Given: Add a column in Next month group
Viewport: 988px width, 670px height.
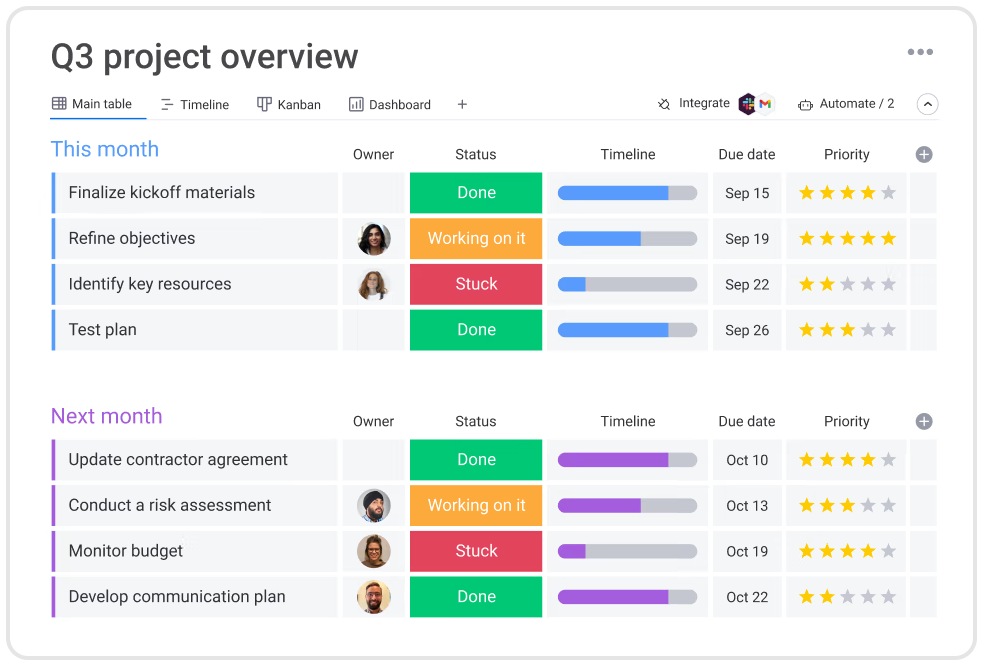Looking at the screenshot, I should pos(924,421).
